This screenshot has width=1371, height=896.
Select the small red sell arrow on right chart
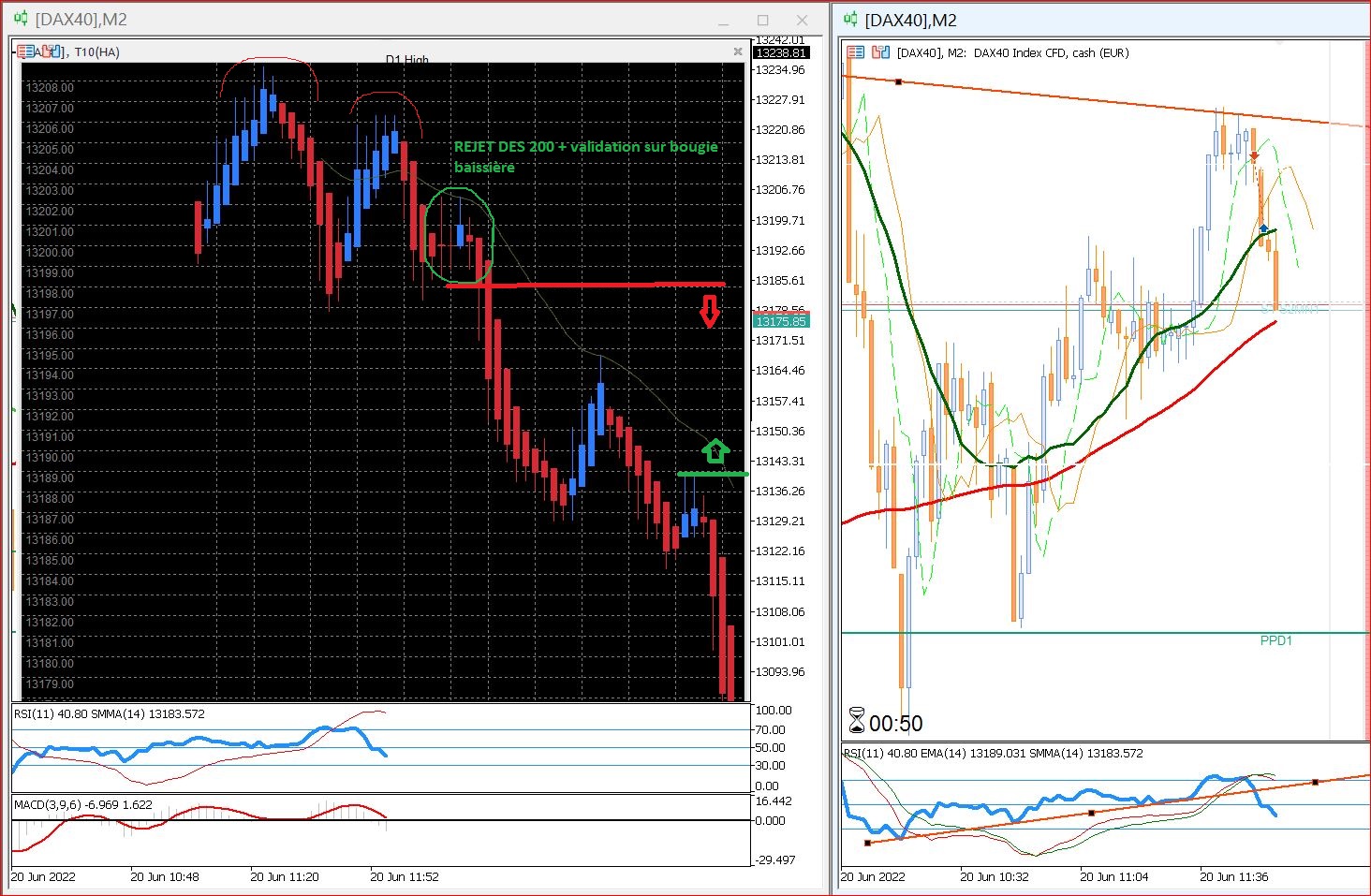pos(1254,156)
